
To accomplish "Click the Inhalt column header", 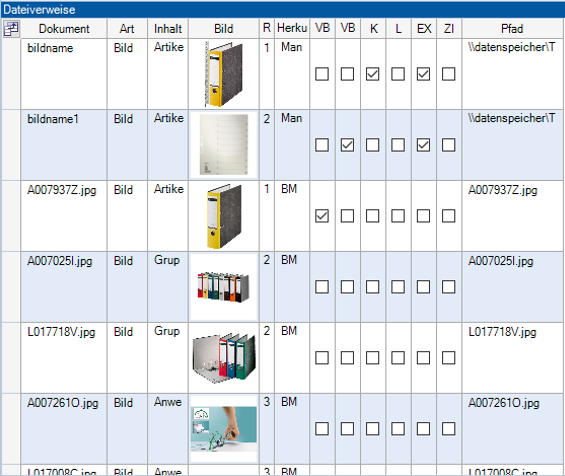I will (x=168, y=28).
